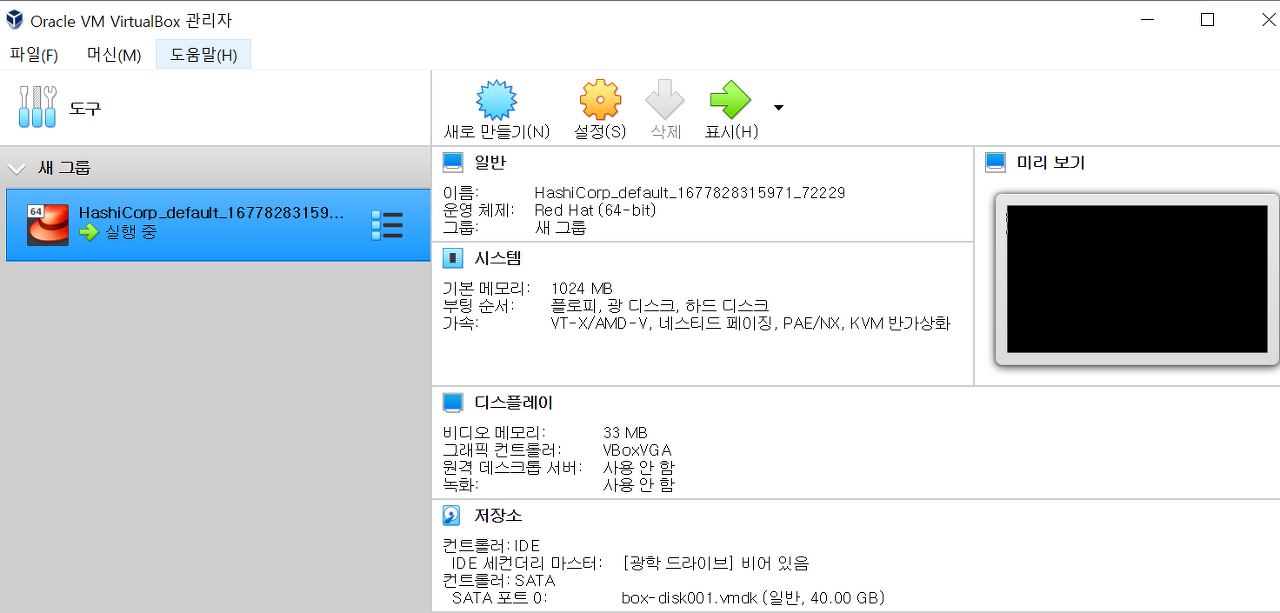Click the 미리 보기 section icon
The height and width of the screenshot is (613, 1280).
click(x=995, y=162)
